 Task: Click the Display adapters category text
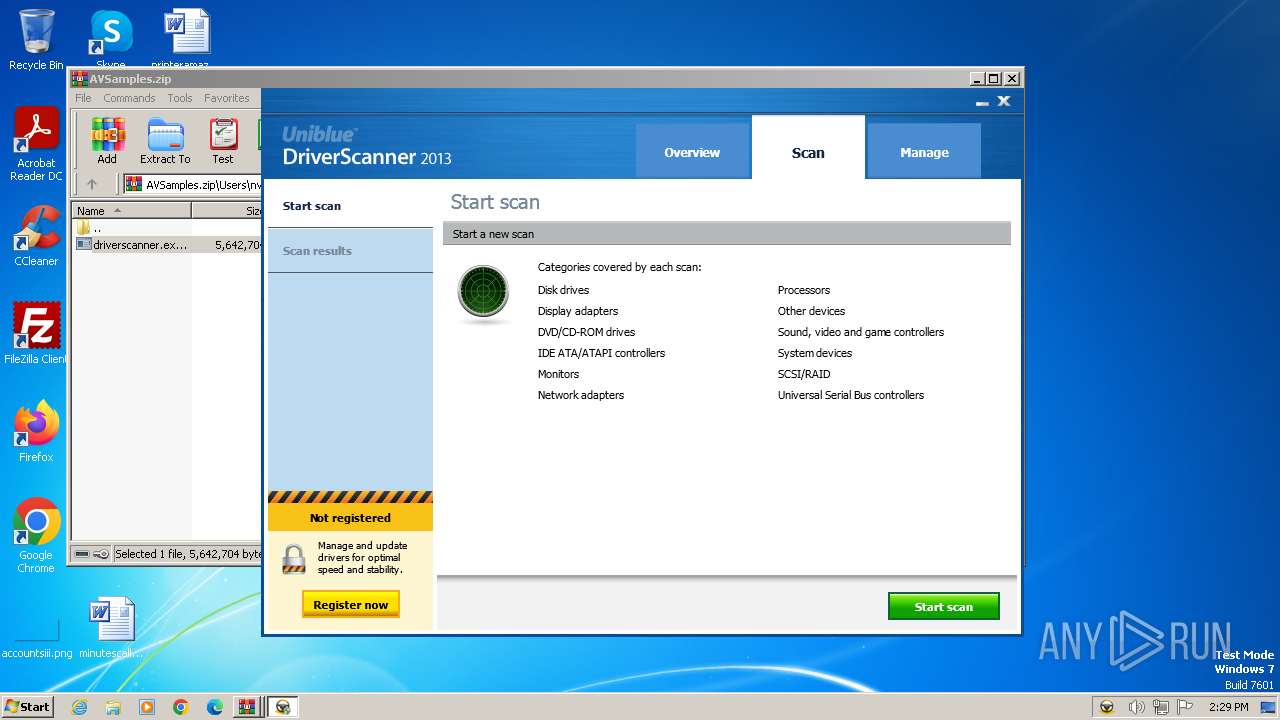[578, 311]
